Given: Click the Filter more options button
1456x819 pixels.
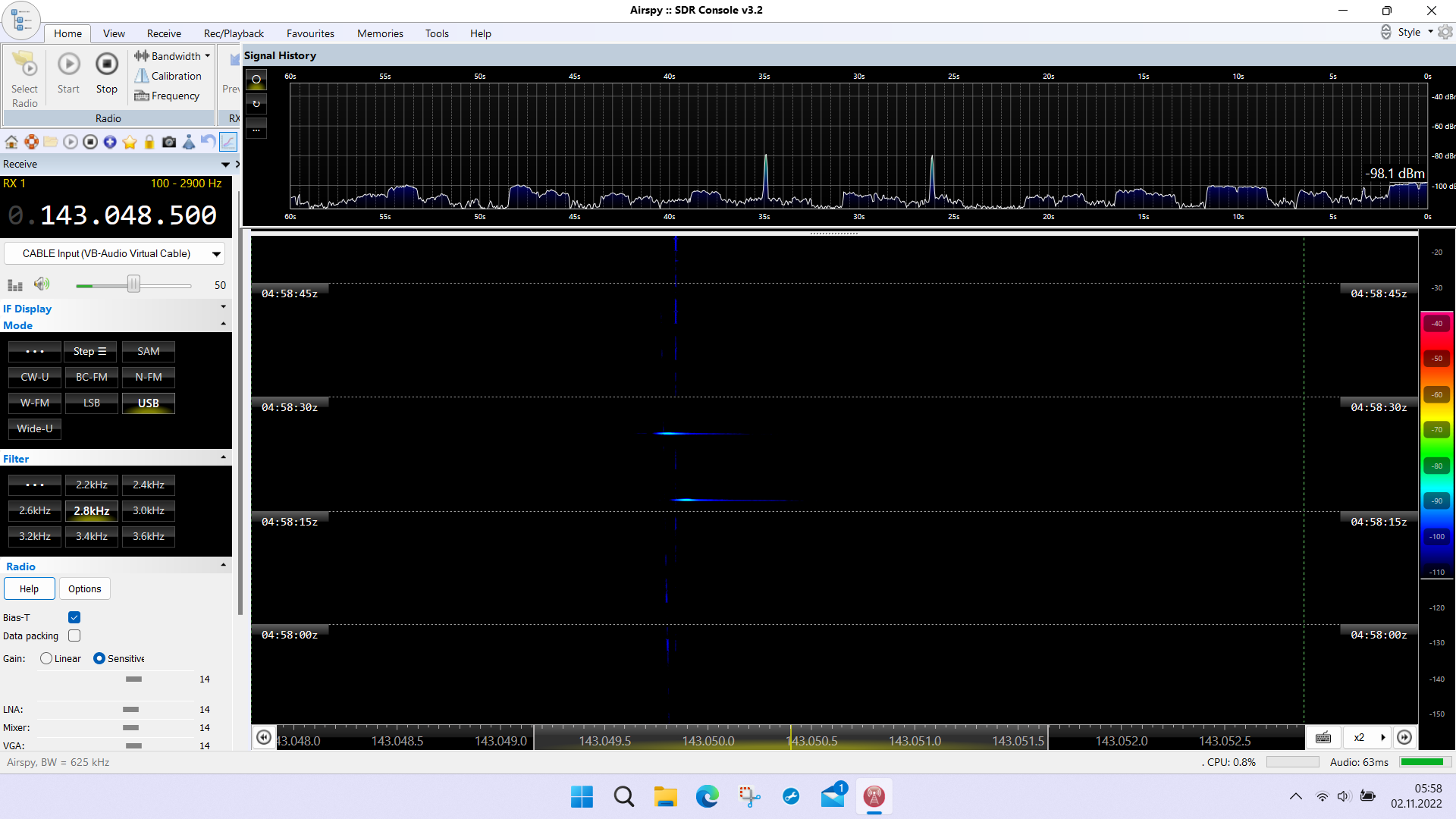Looking at the screenshot, I should coord(35,485).
